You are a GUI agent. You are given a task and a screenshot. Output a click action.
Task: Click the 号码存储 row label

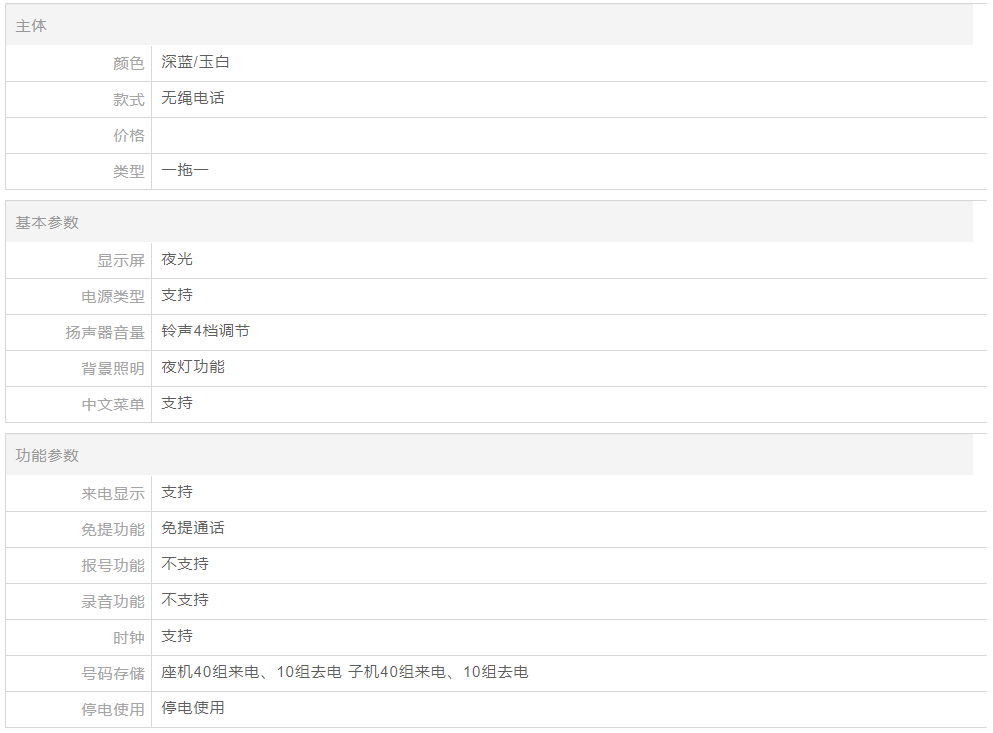(x=113, y=673)
